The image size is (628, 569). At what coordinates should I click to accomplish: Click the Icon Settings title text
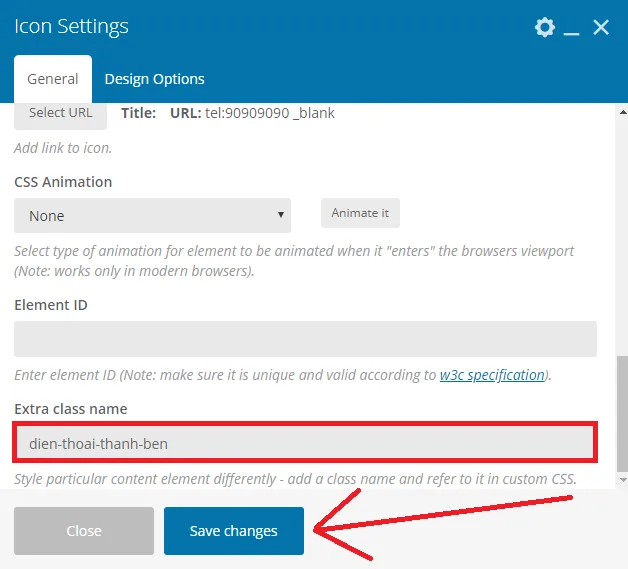pos(71,26)
